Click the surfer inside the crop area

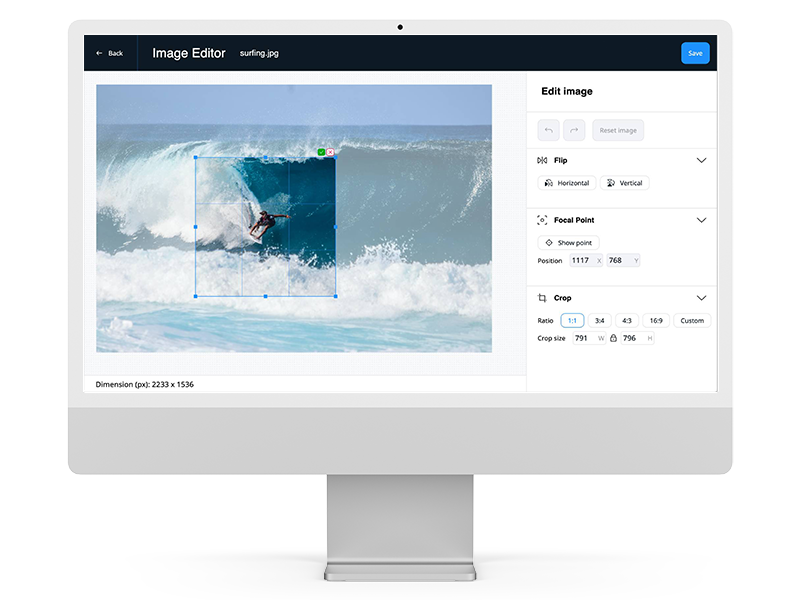(265, 224)
